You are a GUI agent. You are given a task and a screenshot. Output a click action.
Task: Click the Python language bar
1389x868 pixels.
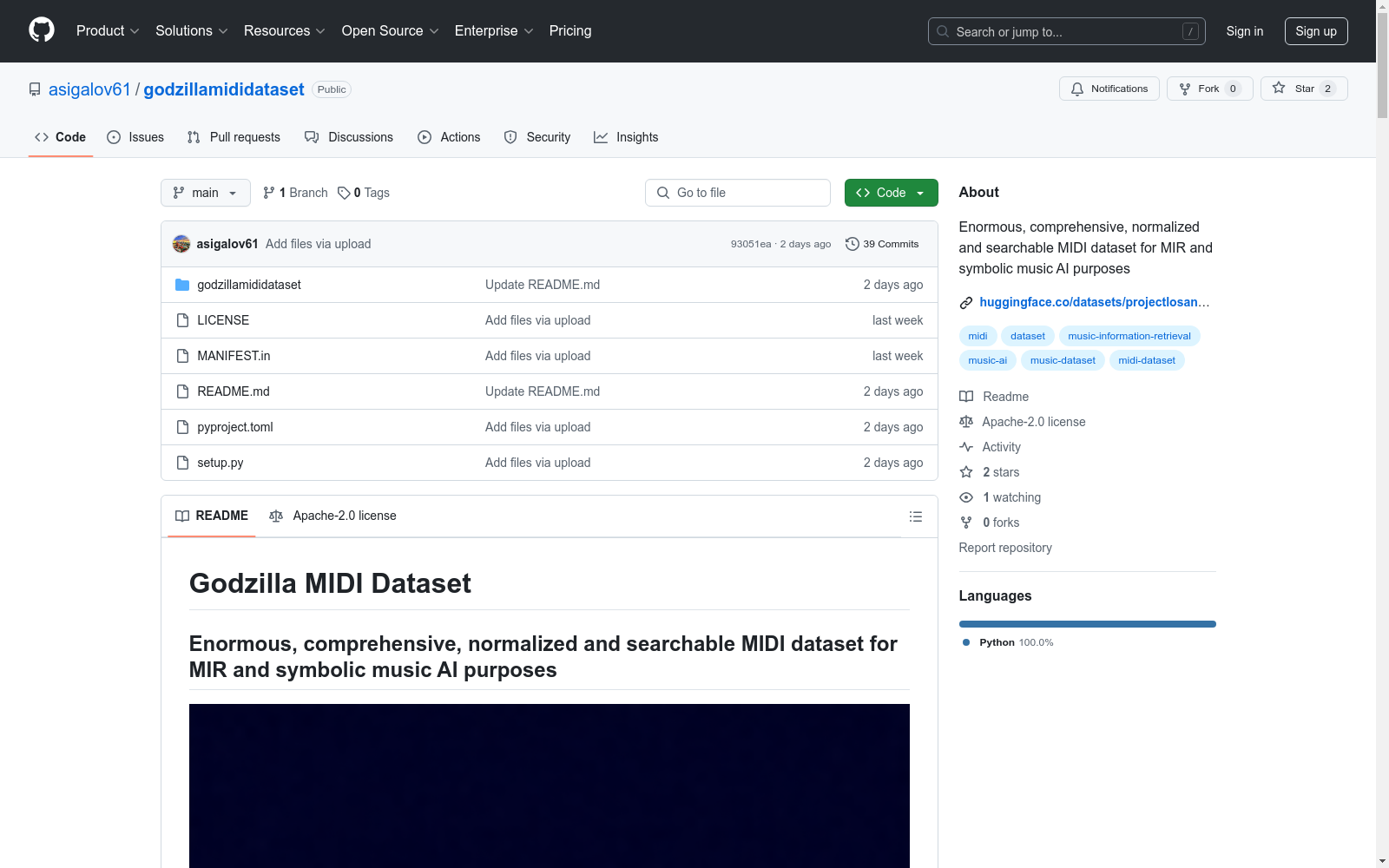click(x=1088, y=624)
